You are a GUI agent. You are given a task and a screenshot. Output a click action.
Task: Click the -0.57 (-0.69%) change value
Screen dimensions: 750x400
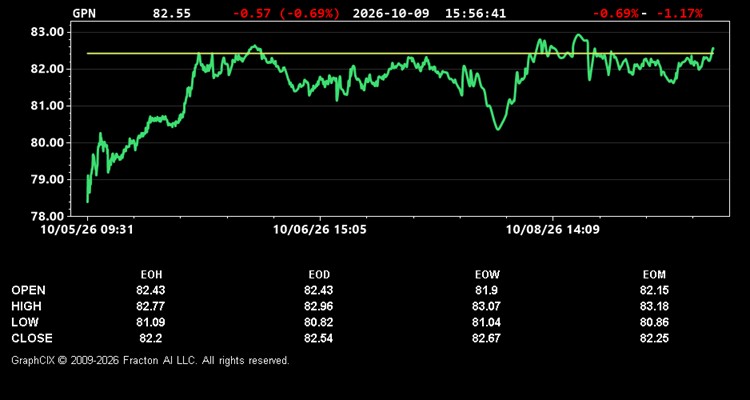287,13
